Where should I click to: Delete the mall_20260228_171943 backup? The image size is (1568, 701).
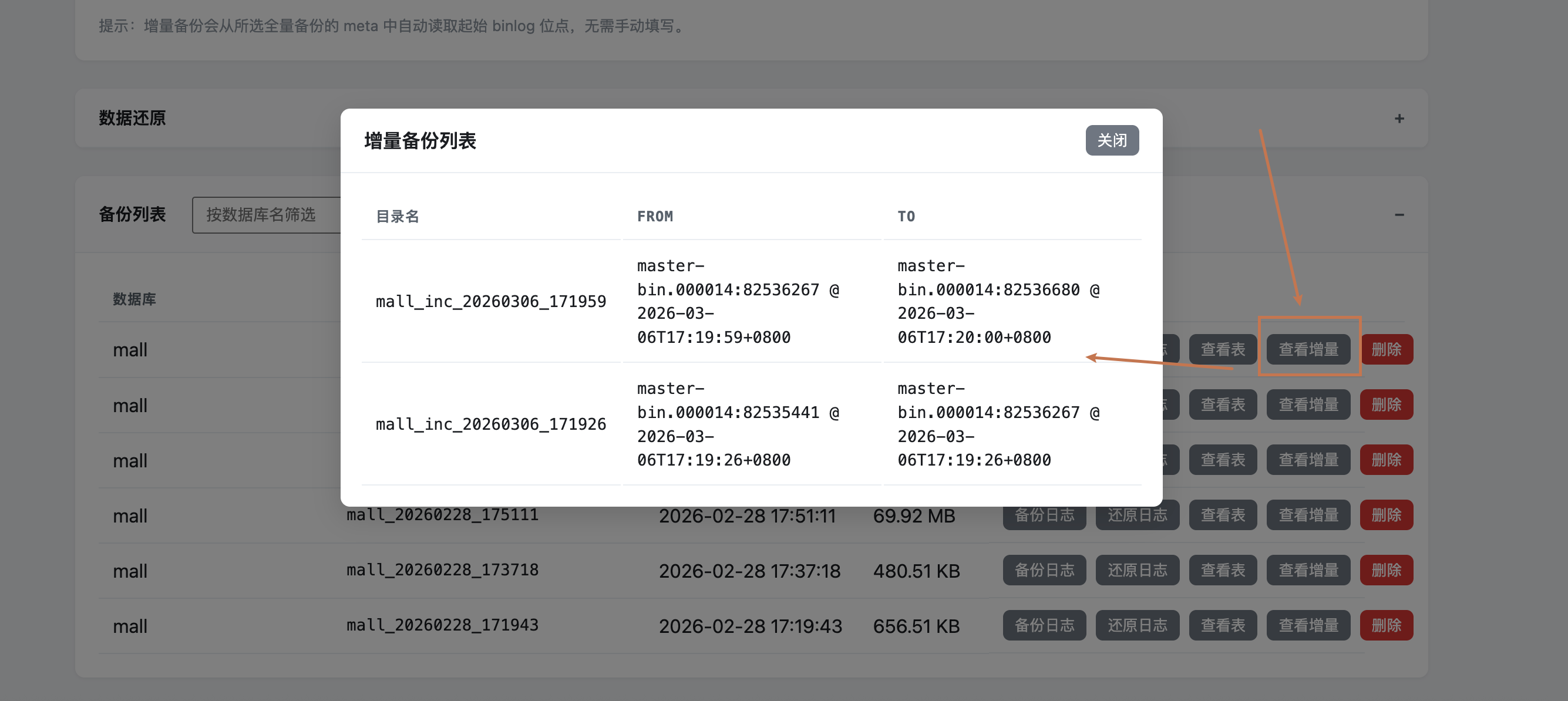pyautogui.click(x=1386, y=625)
